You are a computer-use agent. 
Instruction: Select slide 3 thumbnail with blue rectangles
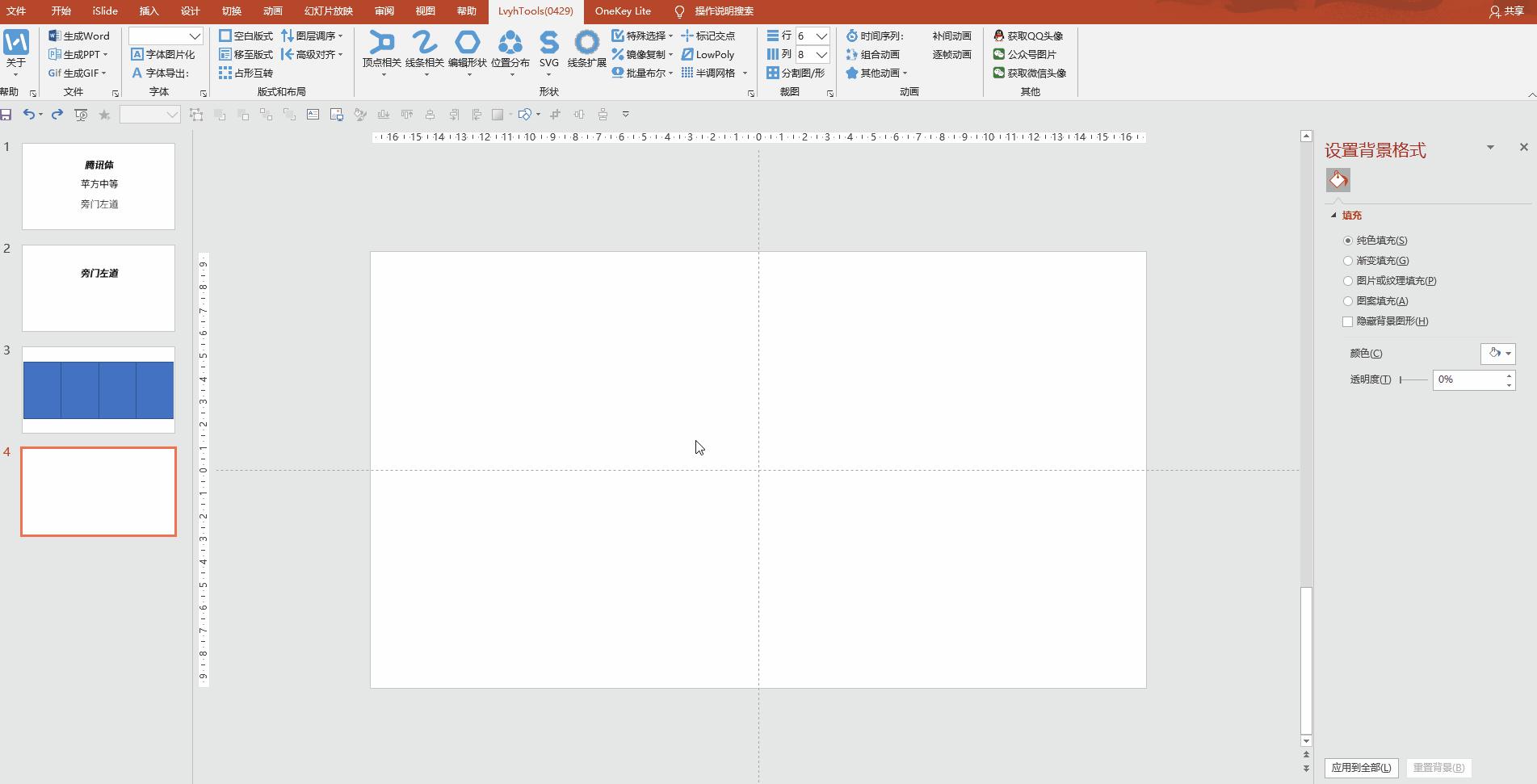click(x=99, y=390)
